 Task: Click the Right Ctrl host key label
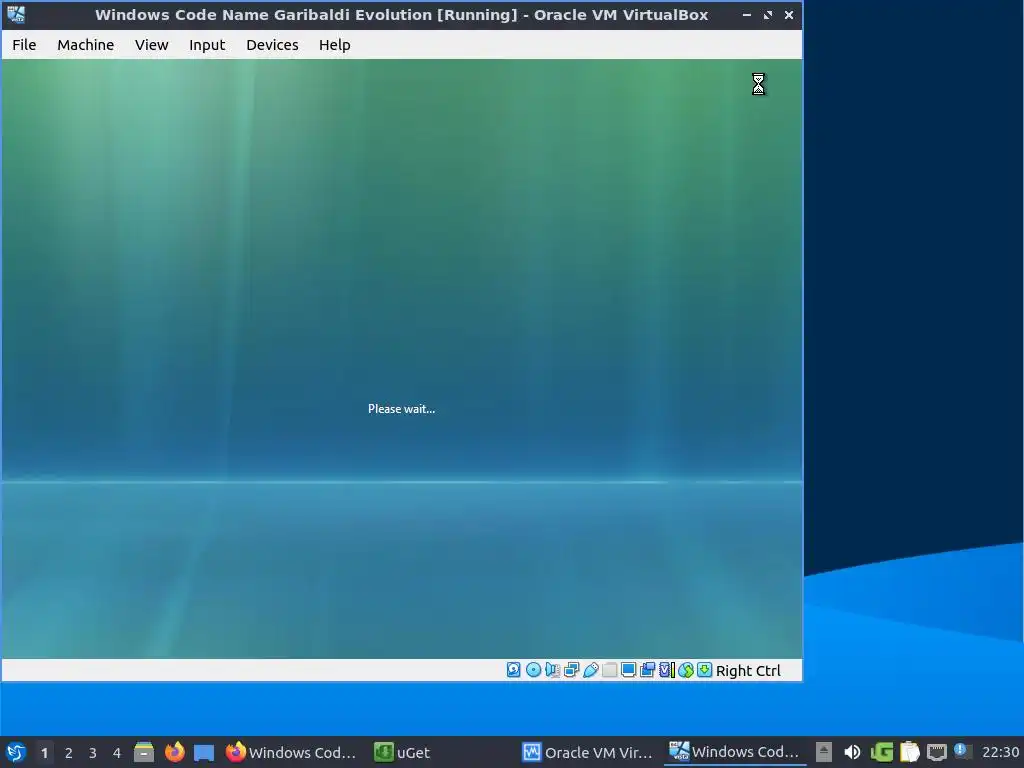point(748,671)
